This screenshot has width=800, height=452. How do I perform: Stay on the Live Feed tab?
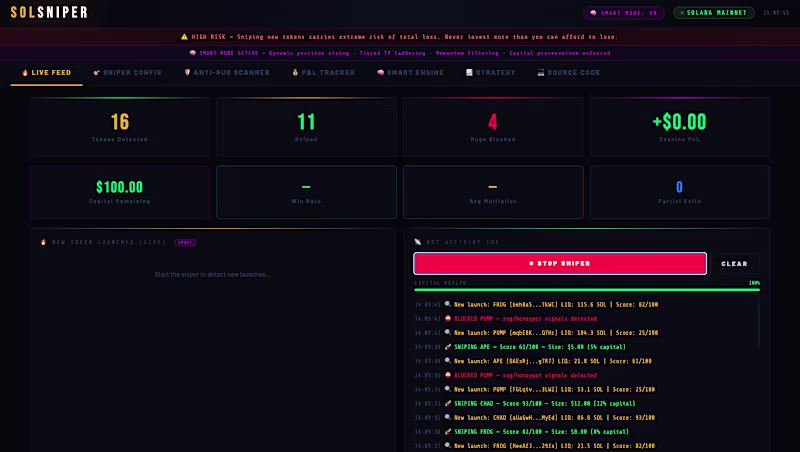[x=46, y=72]
